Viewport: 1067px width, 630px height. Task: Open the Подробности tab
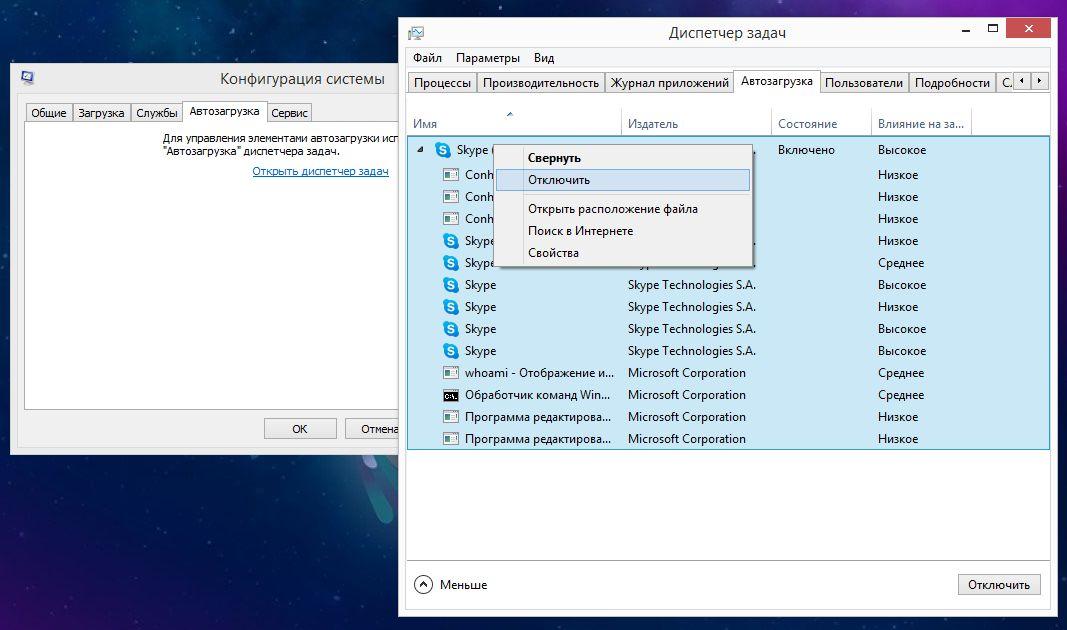[x=952, y=82]
